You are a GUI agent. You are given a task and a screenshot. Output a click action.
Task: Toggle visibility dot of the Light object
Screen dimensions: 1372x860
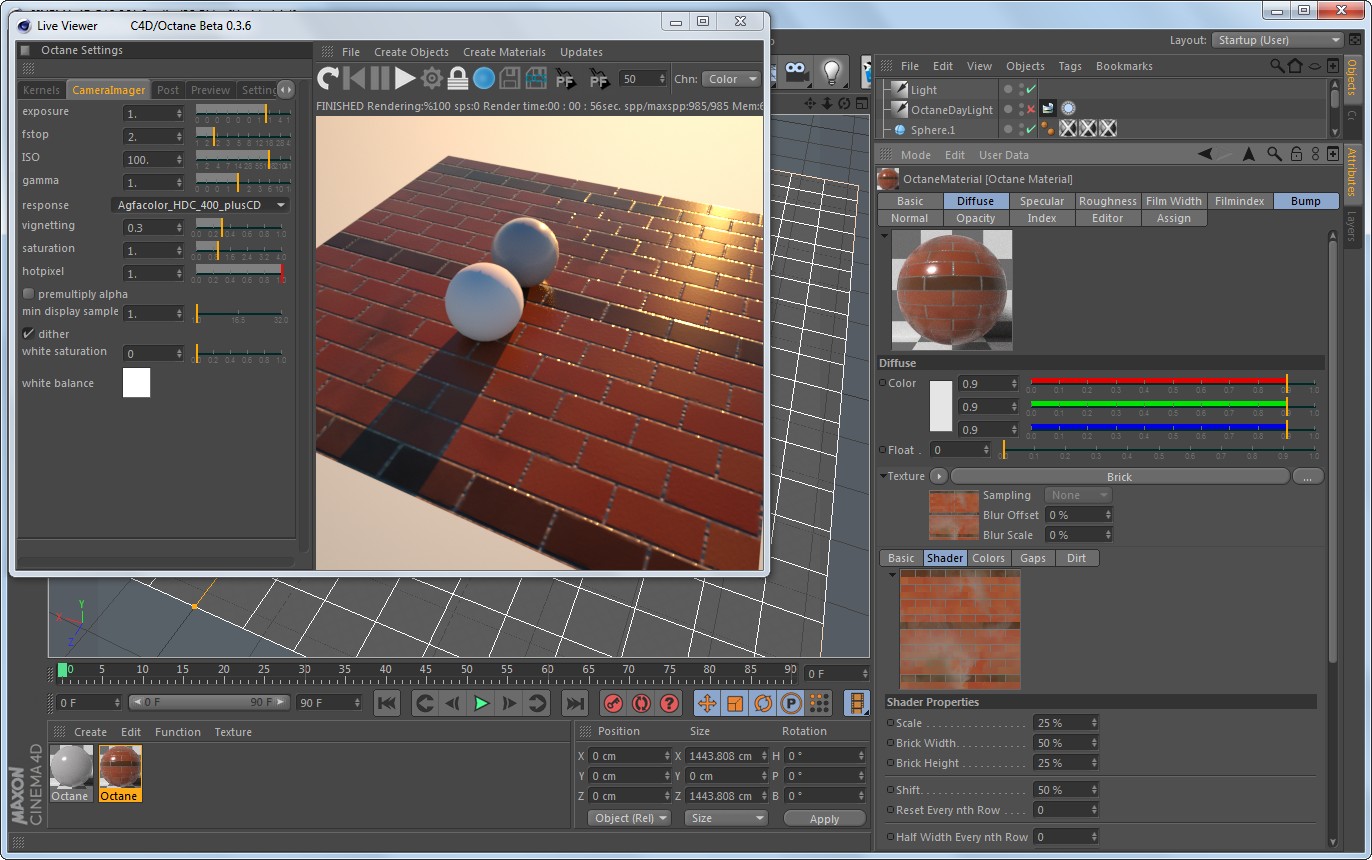coord(1009,89)
